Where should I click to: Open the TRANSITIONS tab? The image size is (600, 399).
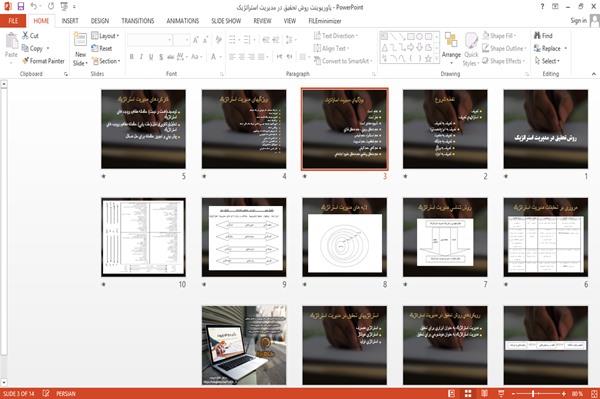(x=138, y=21)
